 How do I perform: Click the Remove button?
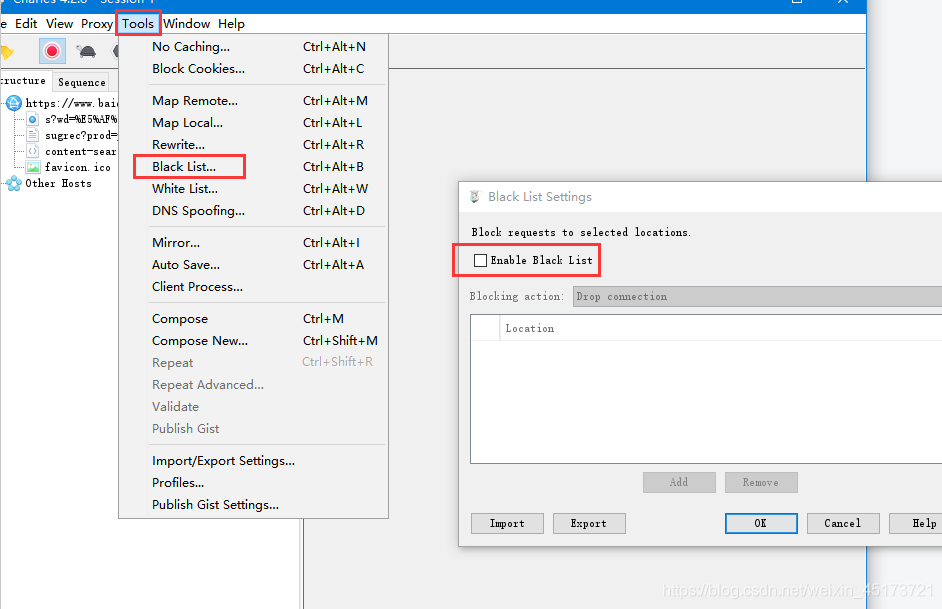pos(761,482)
